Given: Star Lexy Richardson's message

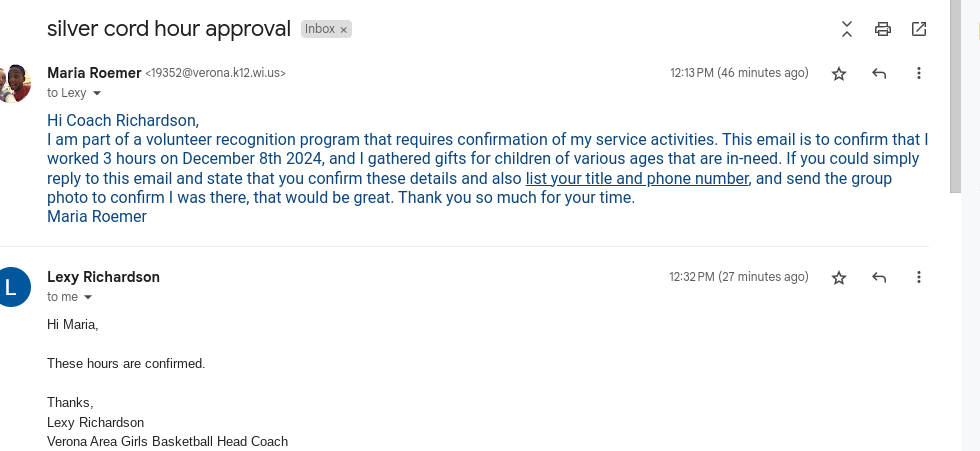Looking at the screenshot, I should coord(839,277).
